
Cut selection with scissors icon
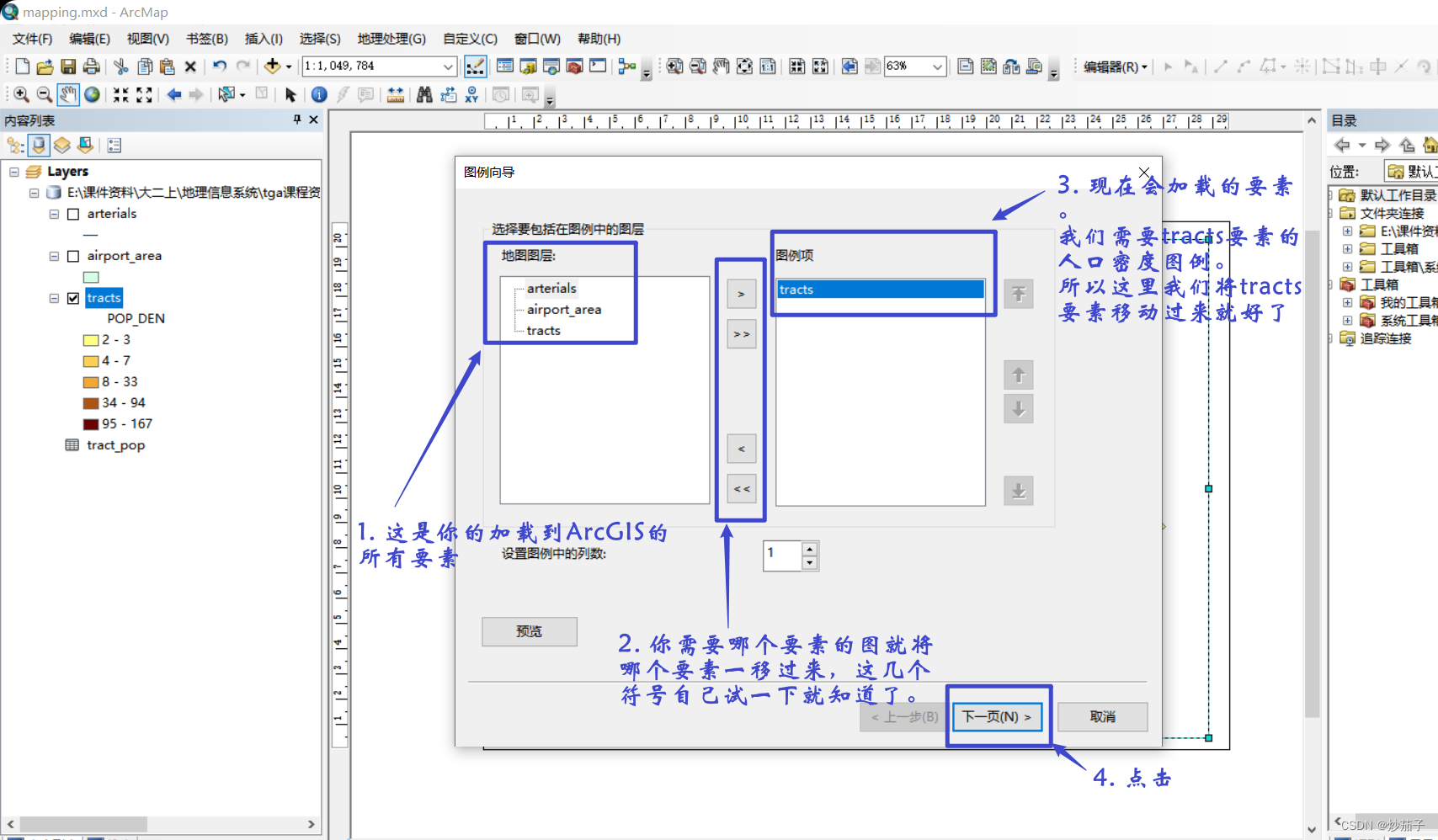(120, 66)
